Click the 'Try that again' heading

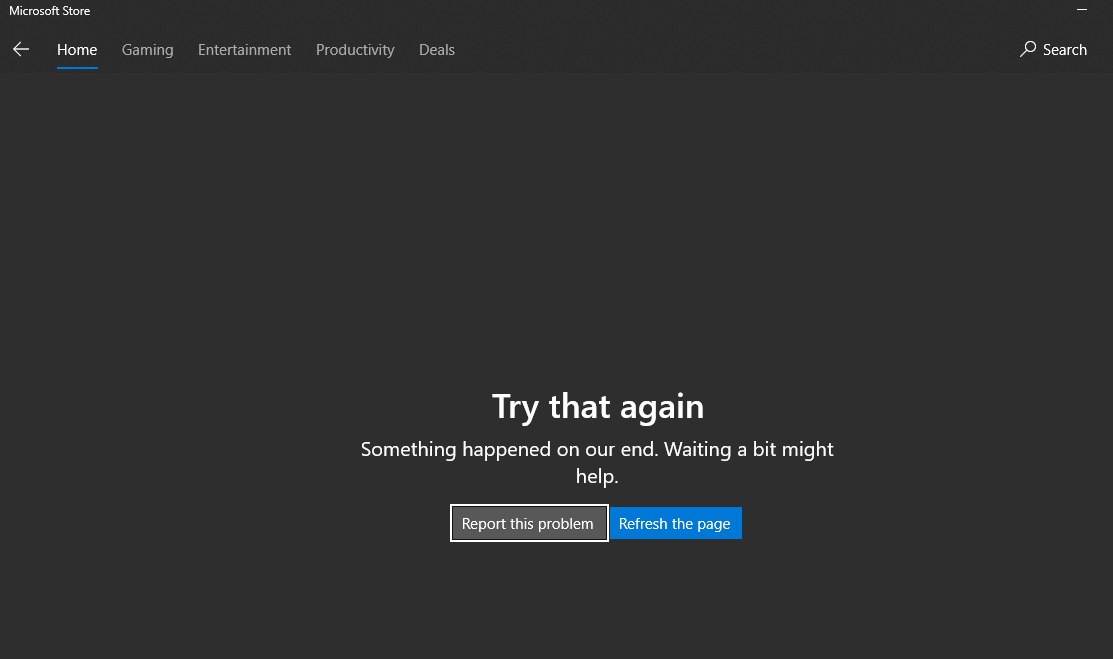(598, 407)
